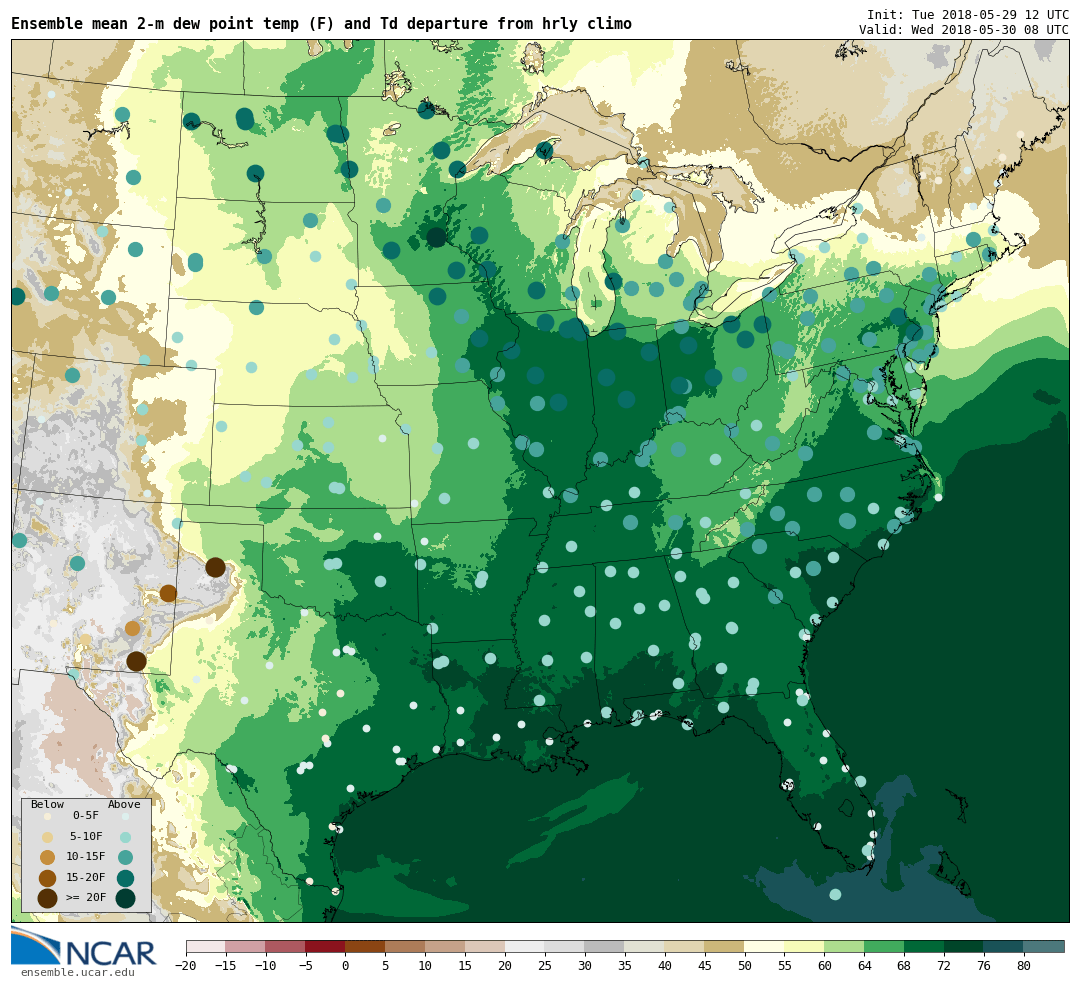Click the '0-5F' legend label
The width and height of the screenshot is (1080, 985).
85,815
